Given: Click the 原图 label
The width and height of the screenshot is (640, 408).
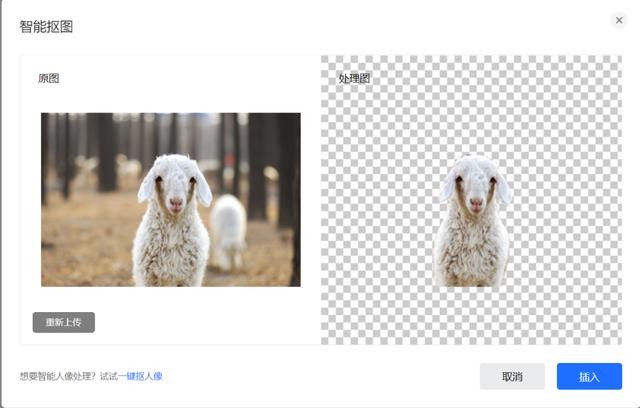Looking at the screenshot, I should point(49,78).
